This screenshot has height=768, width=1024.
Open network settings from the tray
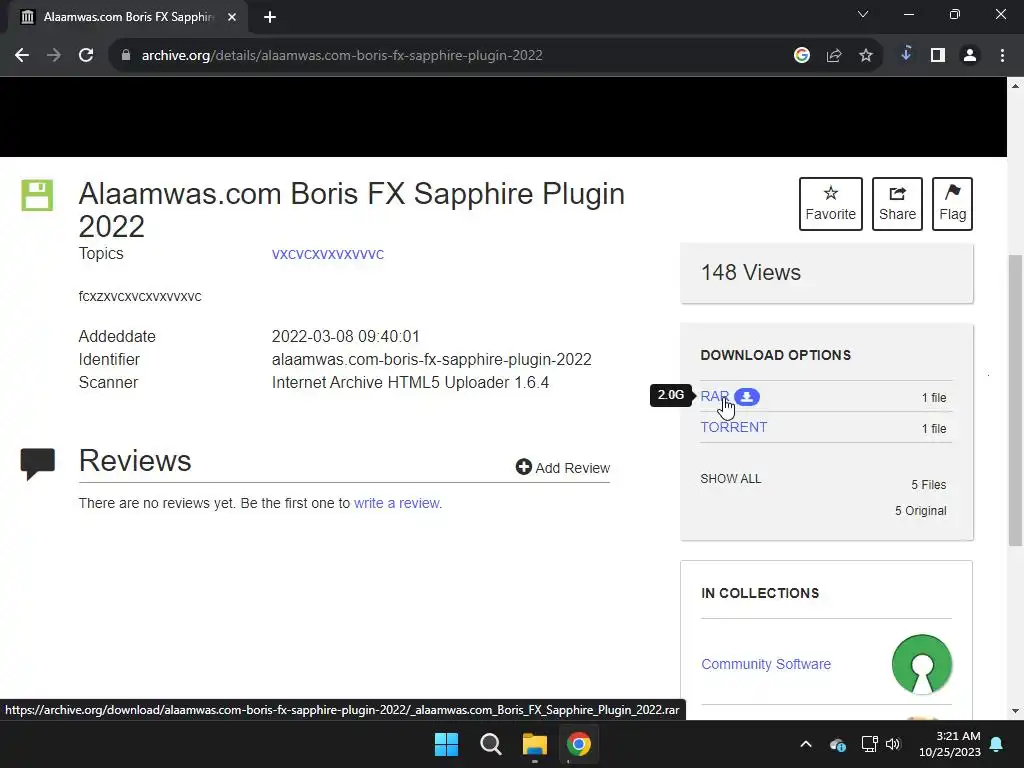pos(869,744)
